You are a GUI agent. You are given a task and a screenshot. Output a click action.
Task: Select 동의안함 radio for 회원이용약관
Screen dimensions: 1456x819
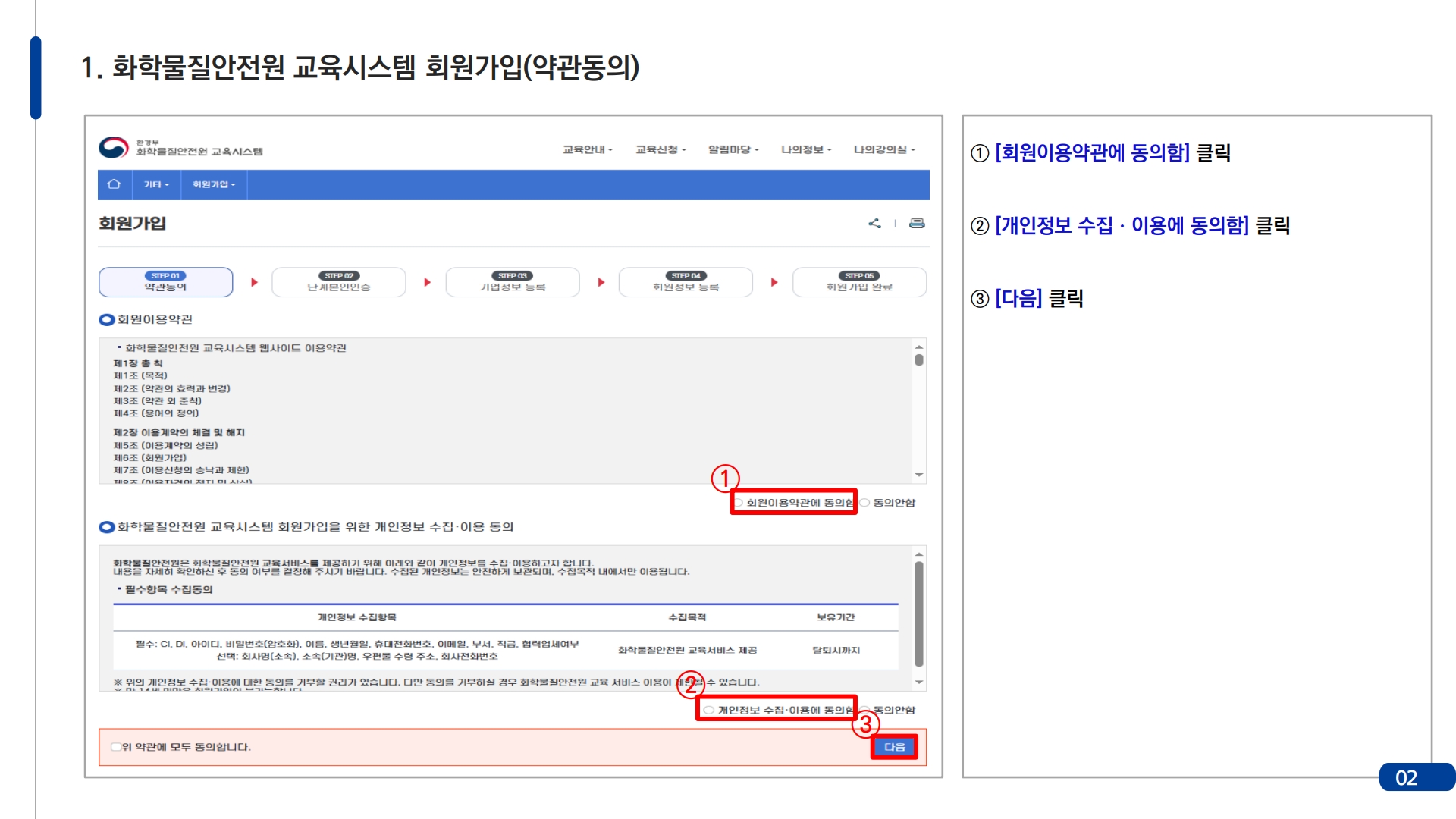click(x=864, y=503)
